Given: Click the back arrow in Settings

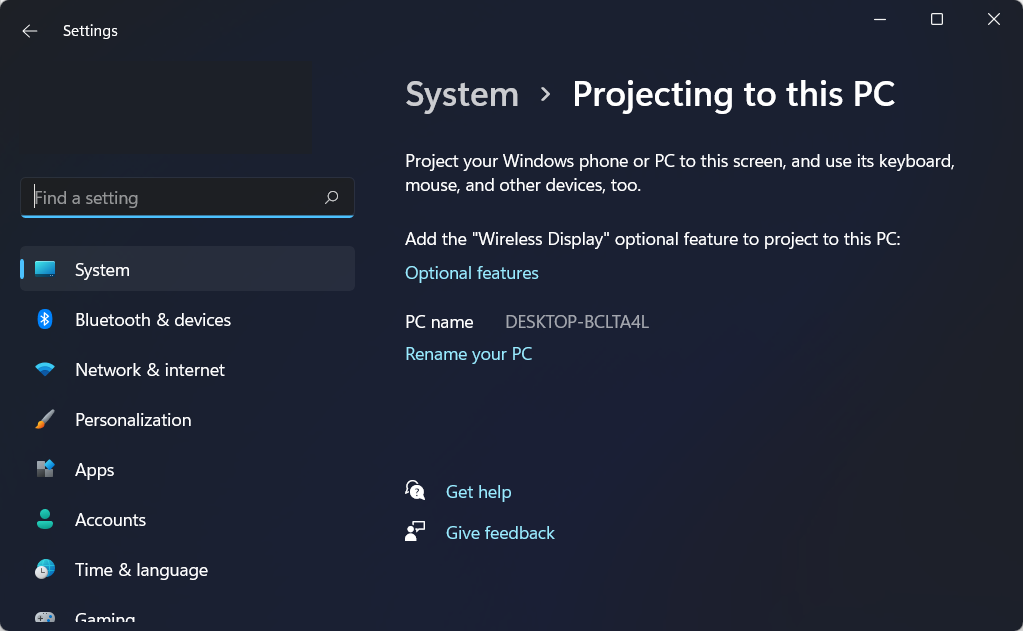Looking at the screenshot, I should click(x=30, y=31).
